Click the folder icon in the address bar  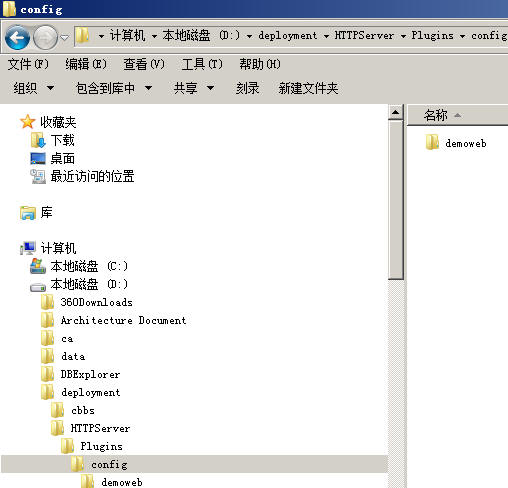82,35
